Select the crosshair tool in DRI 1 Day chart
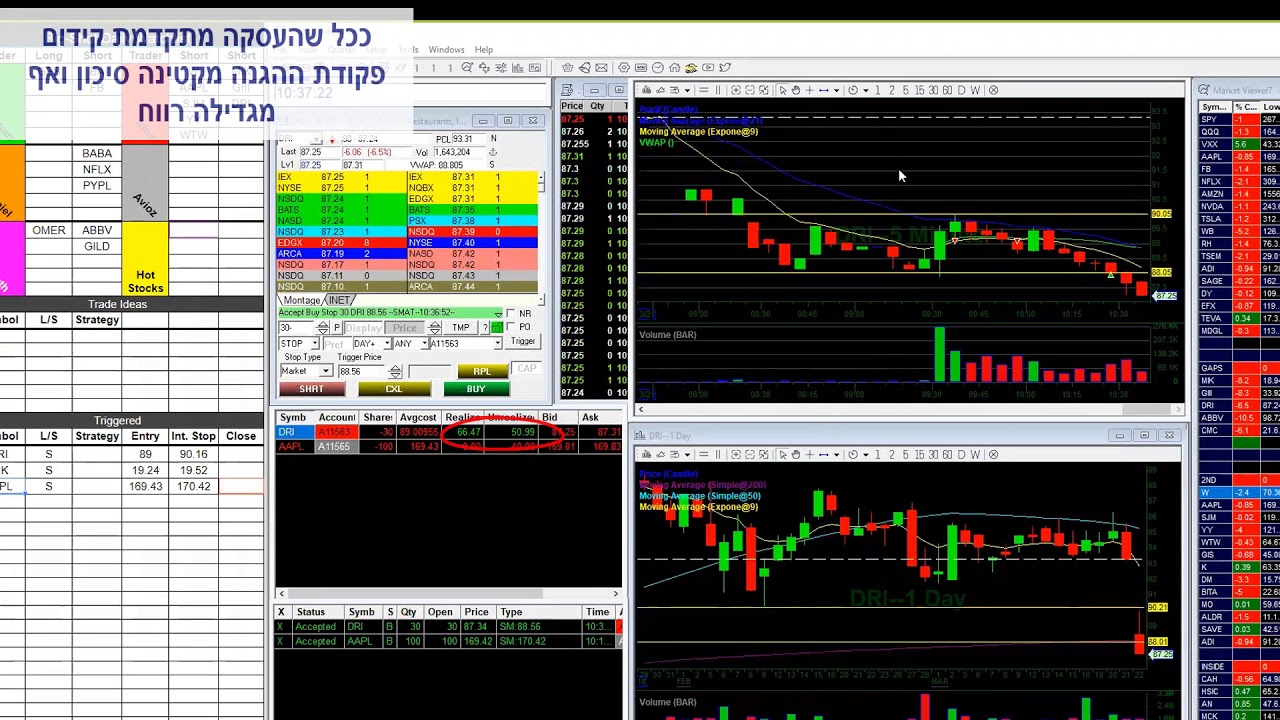The width and height of the screenshot is (1280, 720). click(x=810, y=454)
